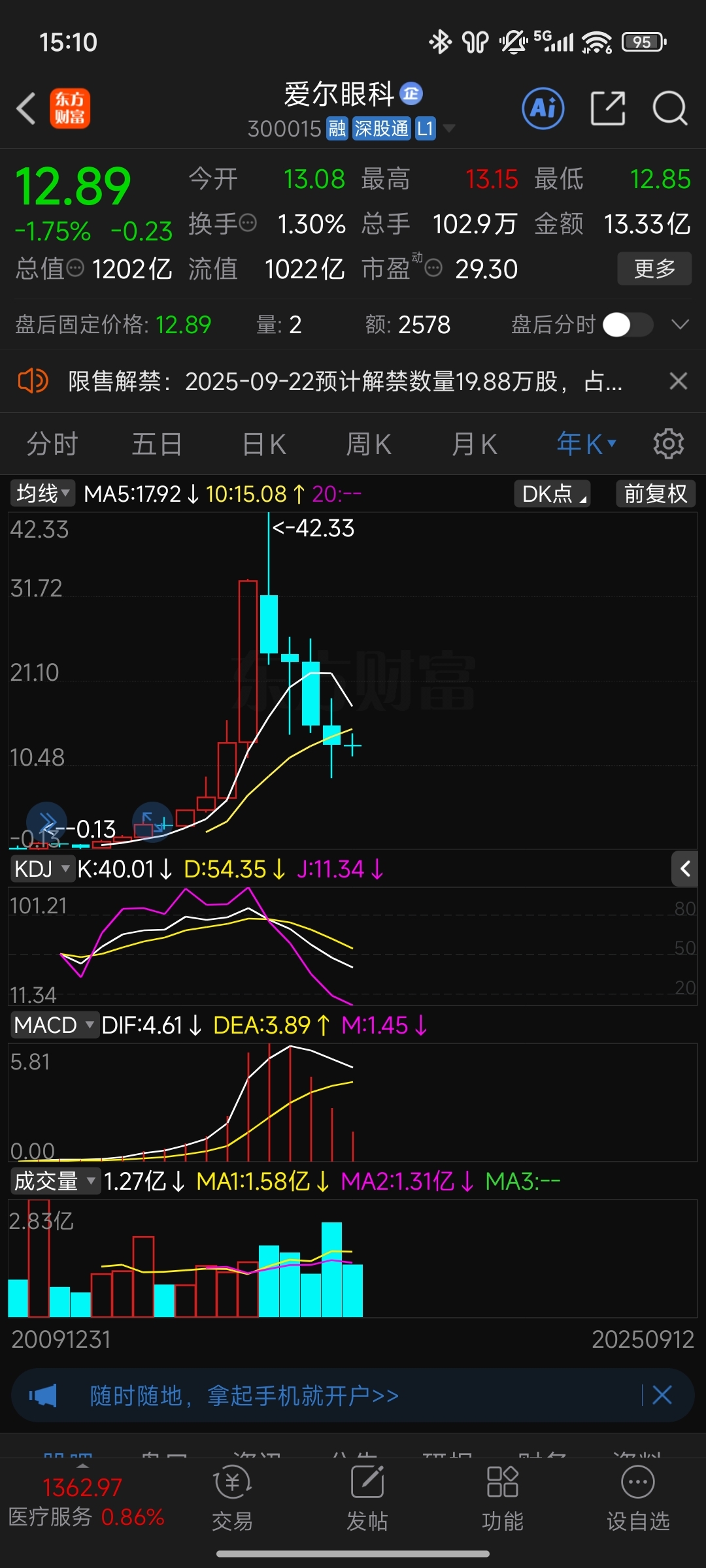This screenshot has width=706, height=1568.
Task: Tap the battery indicator showing 95
Action: [x=644, y=42]
